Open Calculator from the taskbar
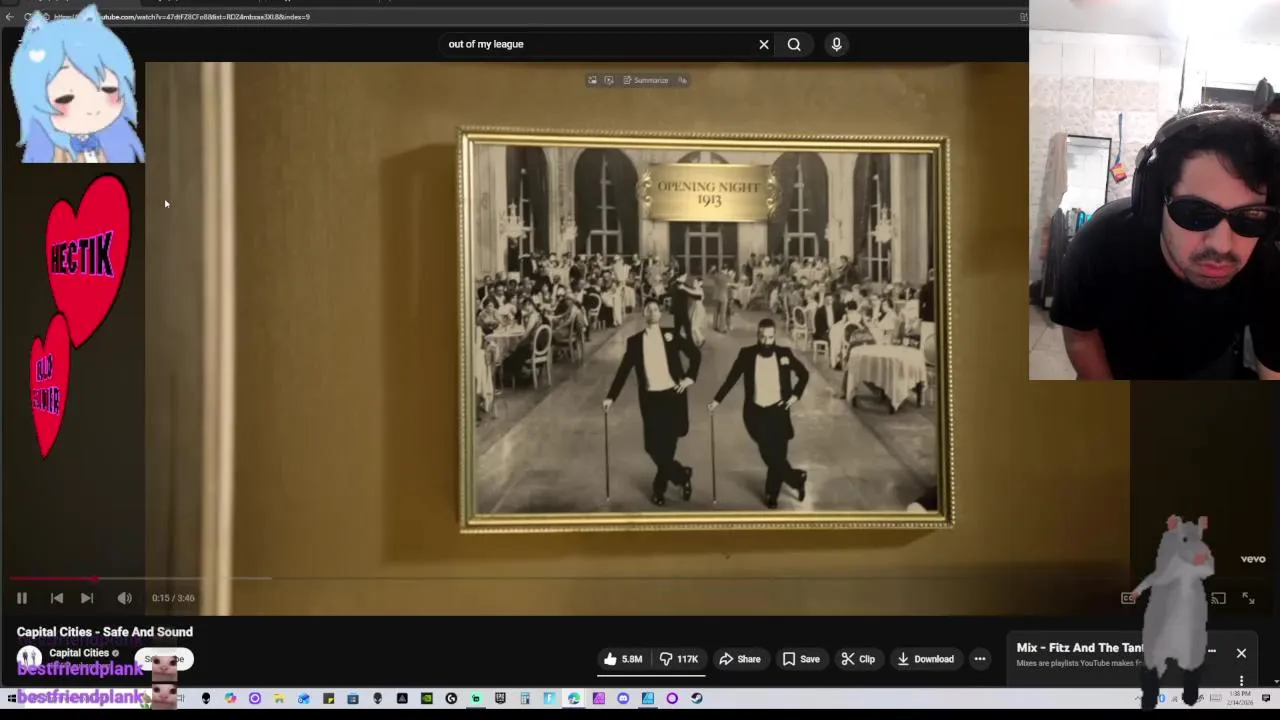This screenshot has height=720, width=1280. pos(524,698)
